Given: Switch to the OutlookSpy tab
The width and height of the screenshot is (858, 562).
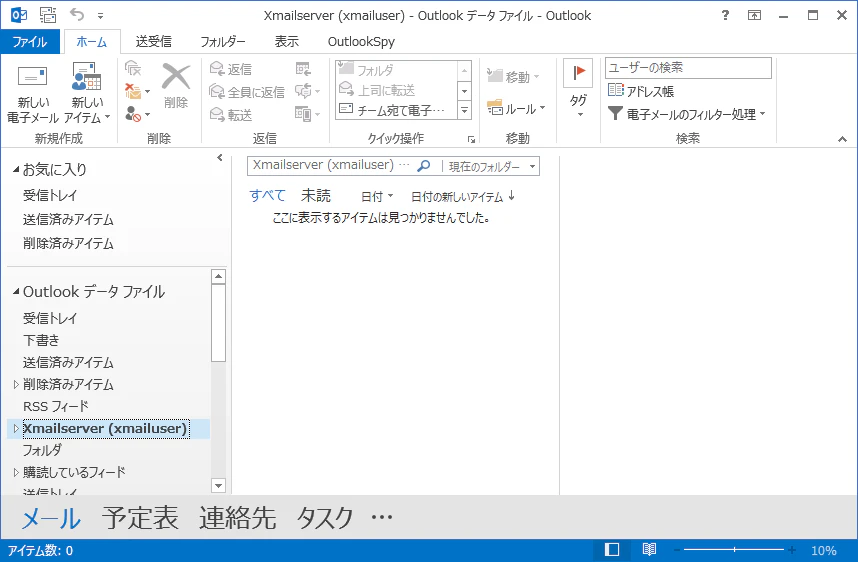Looking at the screenshot, I should pos(361,42).
